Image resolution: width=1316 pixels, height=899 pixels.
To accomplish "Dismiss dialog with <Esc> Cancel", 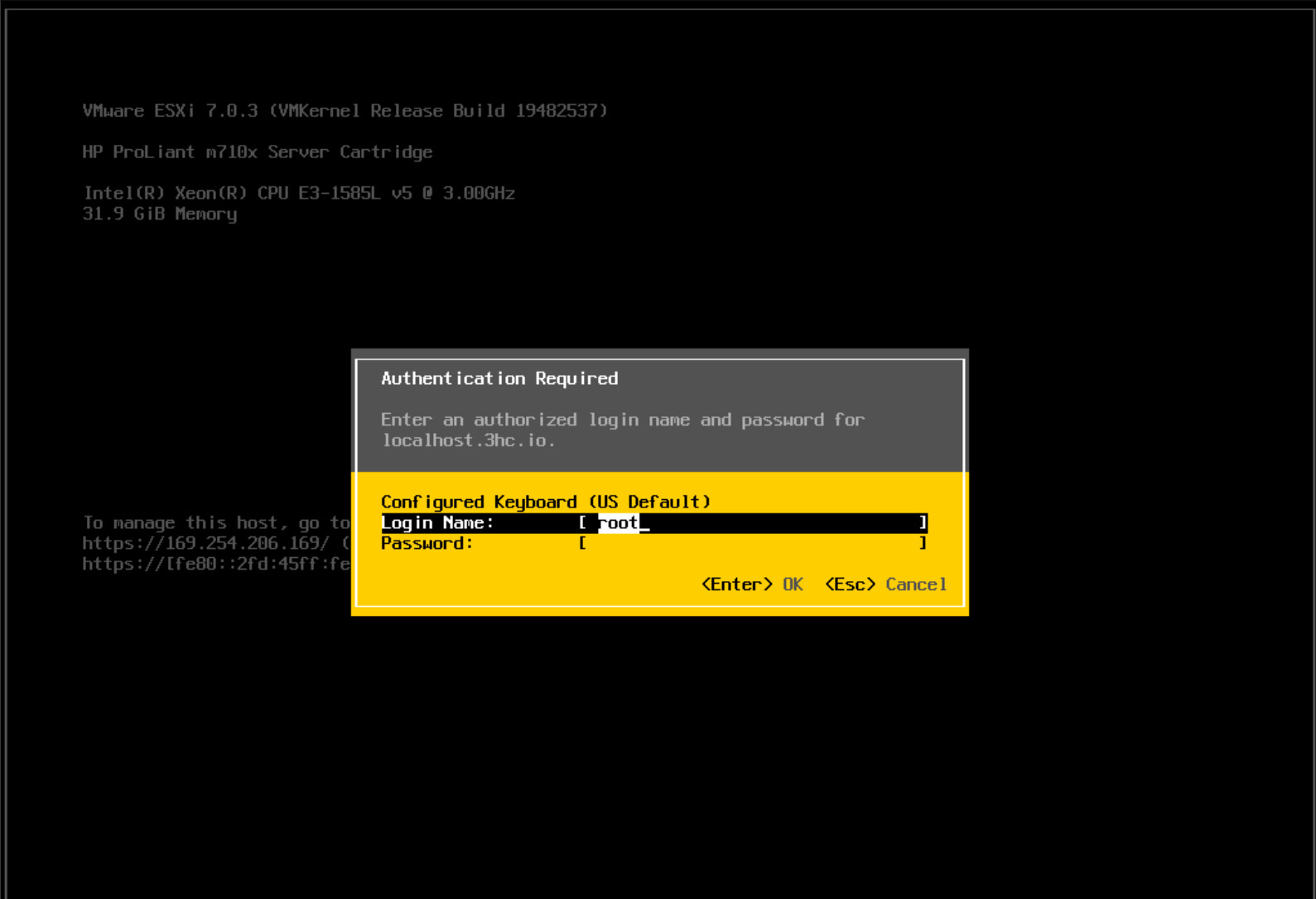I will (886, 584).
